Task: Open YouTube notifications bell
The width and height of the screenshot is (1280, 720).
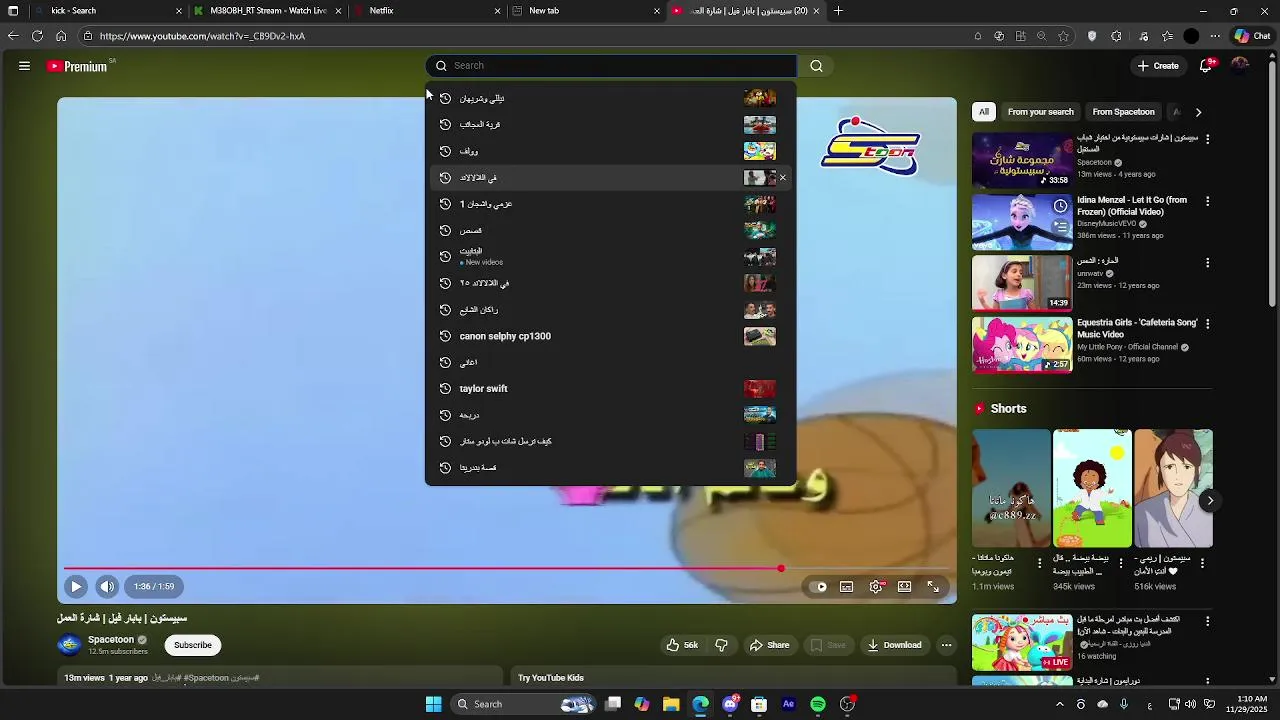Action: point(1207,66)
